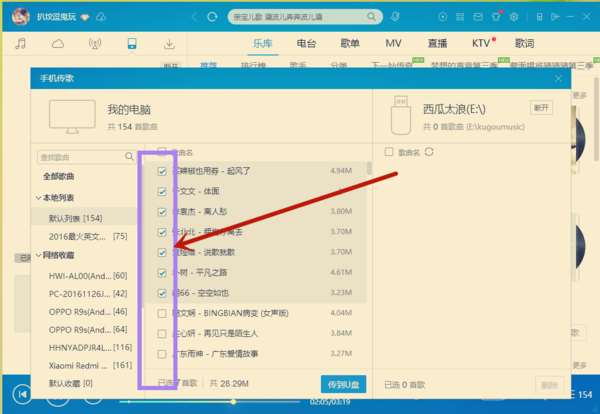This screenshot has width=600, height=414.
Task: Disconnect the 西瓜大浪(E:\) USB drive
Action: 541,108
